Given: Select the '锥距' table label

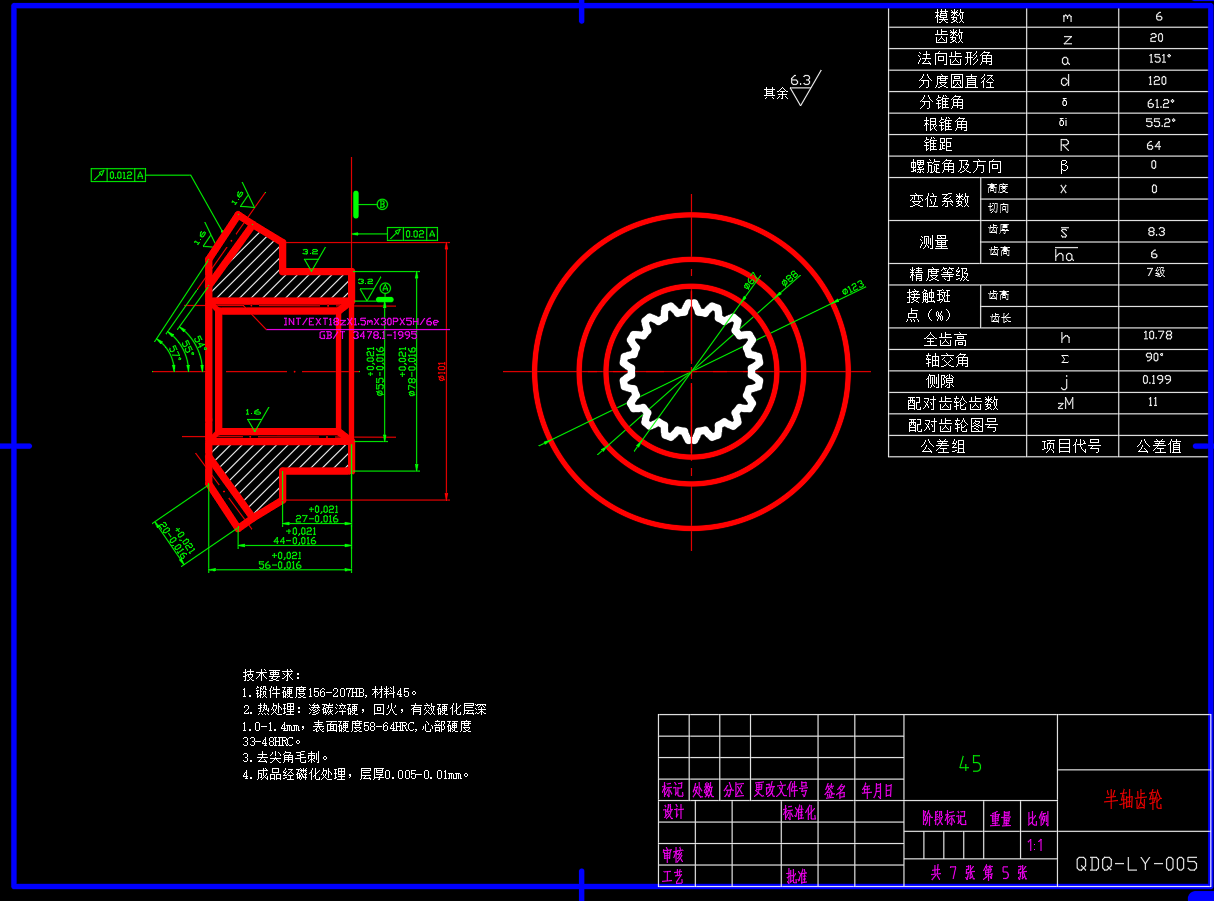Looking at the screenshot, I should coord(939,145).
